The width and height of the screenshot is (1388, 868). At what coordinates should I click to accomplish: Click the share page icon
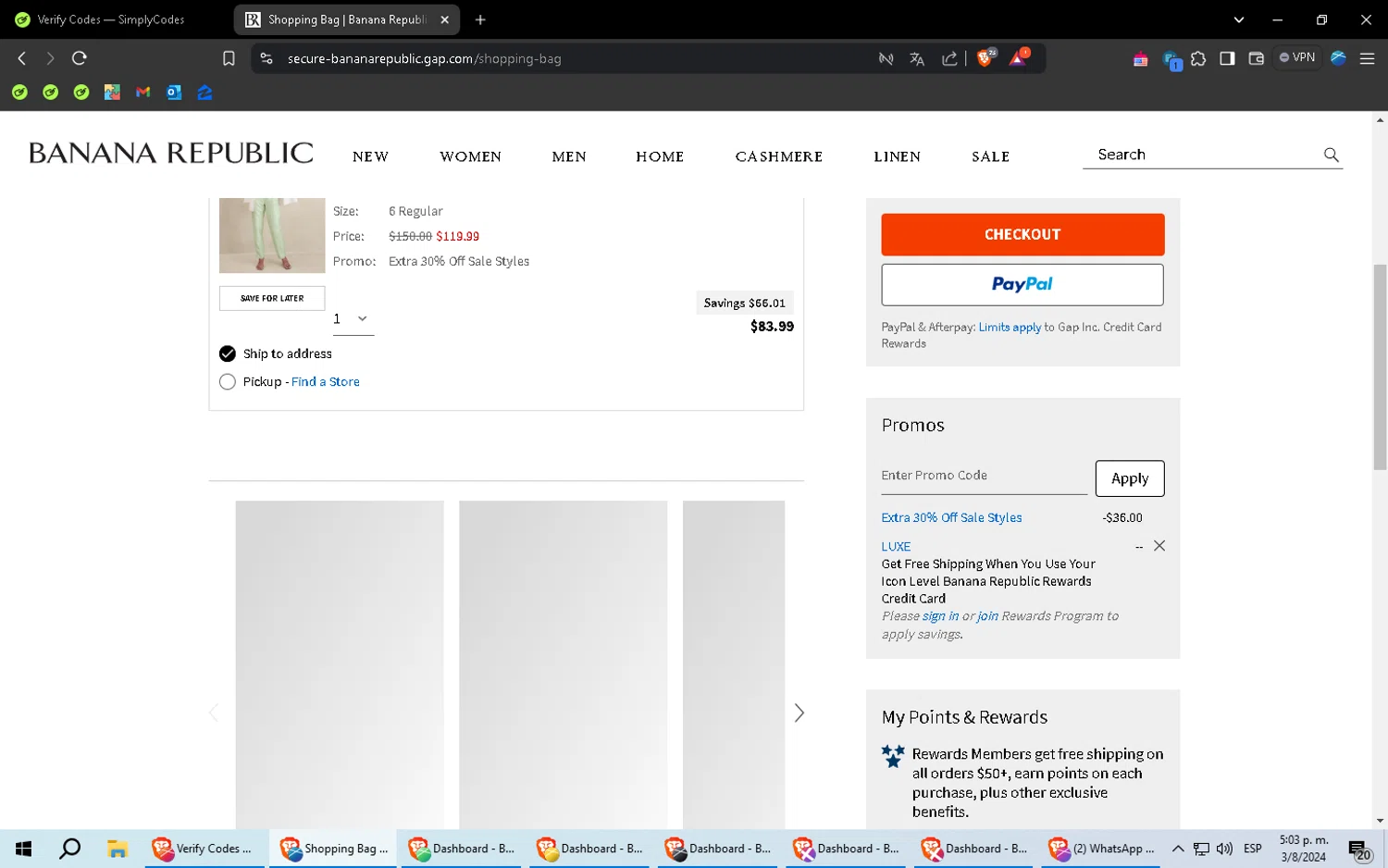click(x=949, y=58)
